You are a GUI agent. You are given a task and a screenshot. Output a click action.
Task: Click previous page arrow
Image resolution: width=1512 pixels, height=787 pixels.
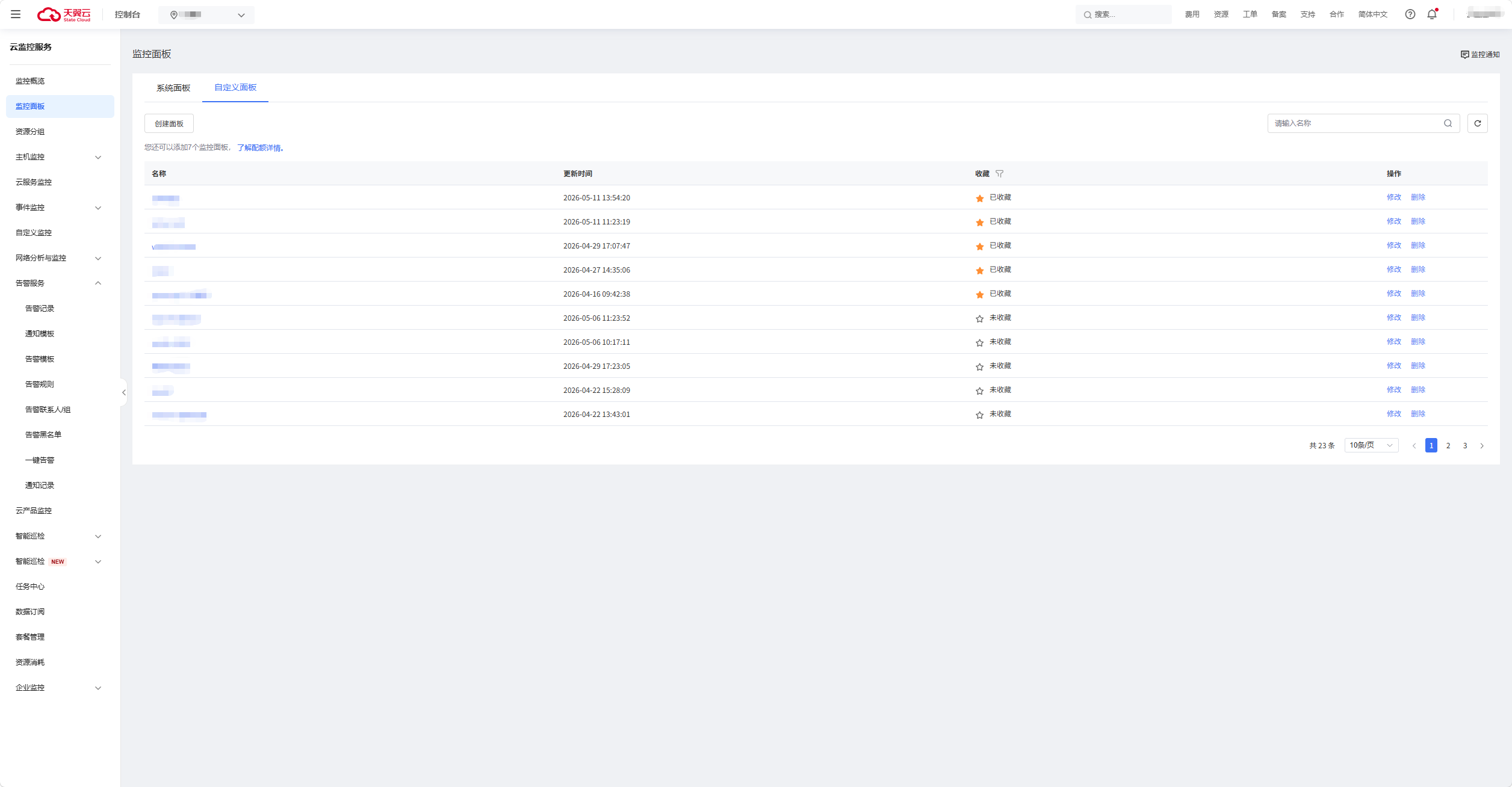1414,446
